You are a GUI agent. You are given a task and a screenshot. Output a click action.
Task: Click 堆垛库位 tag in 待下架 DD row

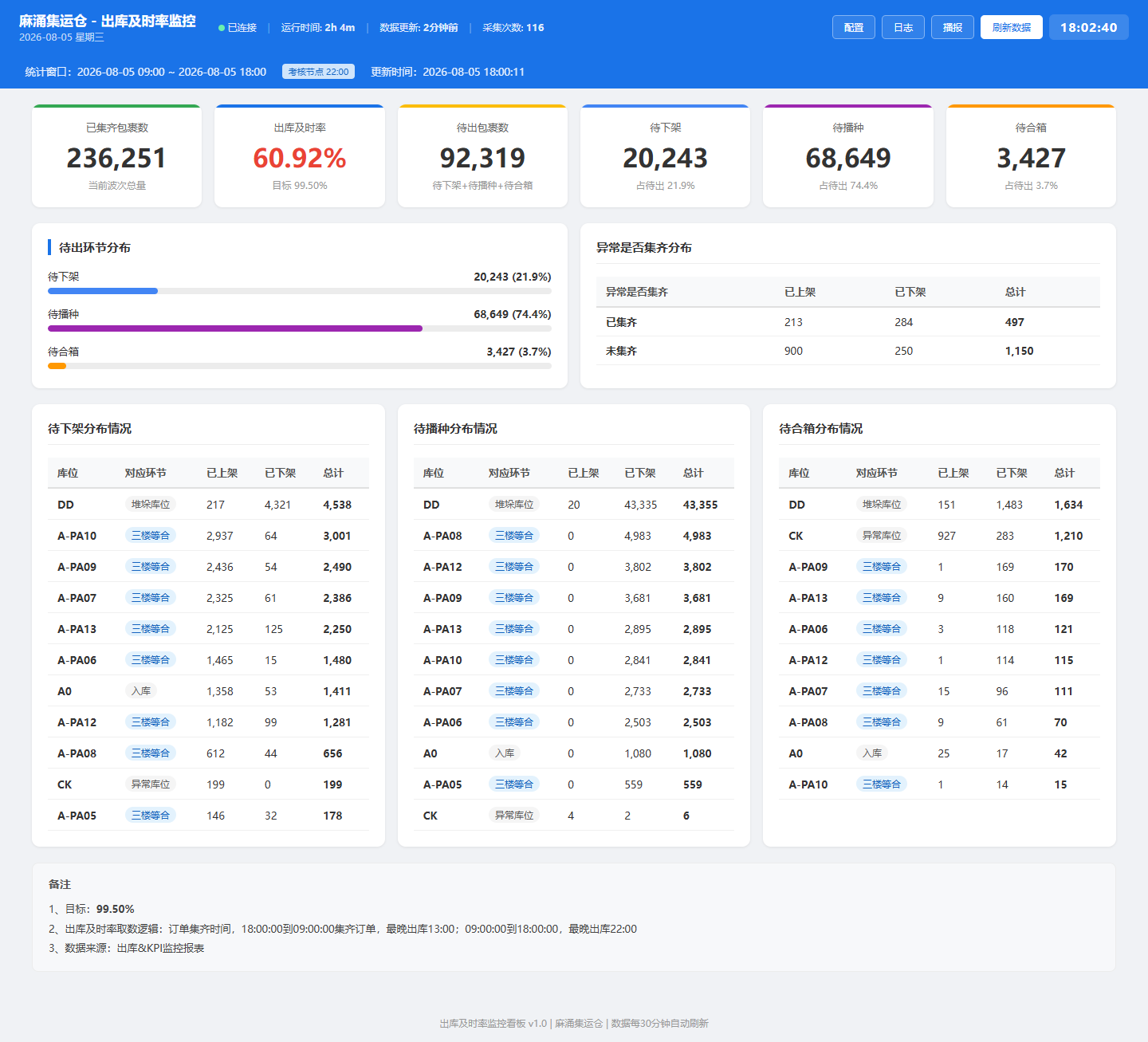(x=151, y=505)
